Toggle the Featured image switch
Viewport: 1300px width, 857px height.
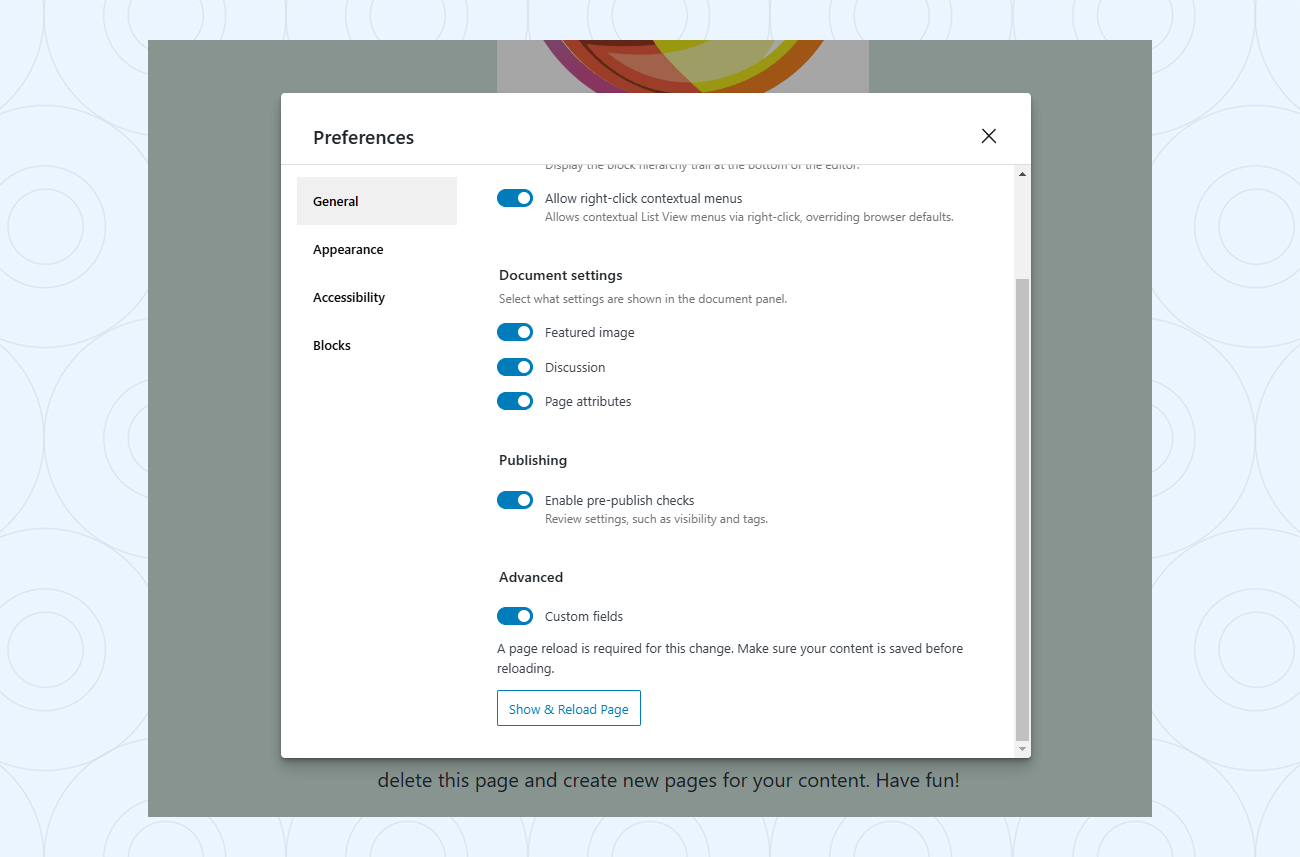pyautogui.click(x=515, y=332)
